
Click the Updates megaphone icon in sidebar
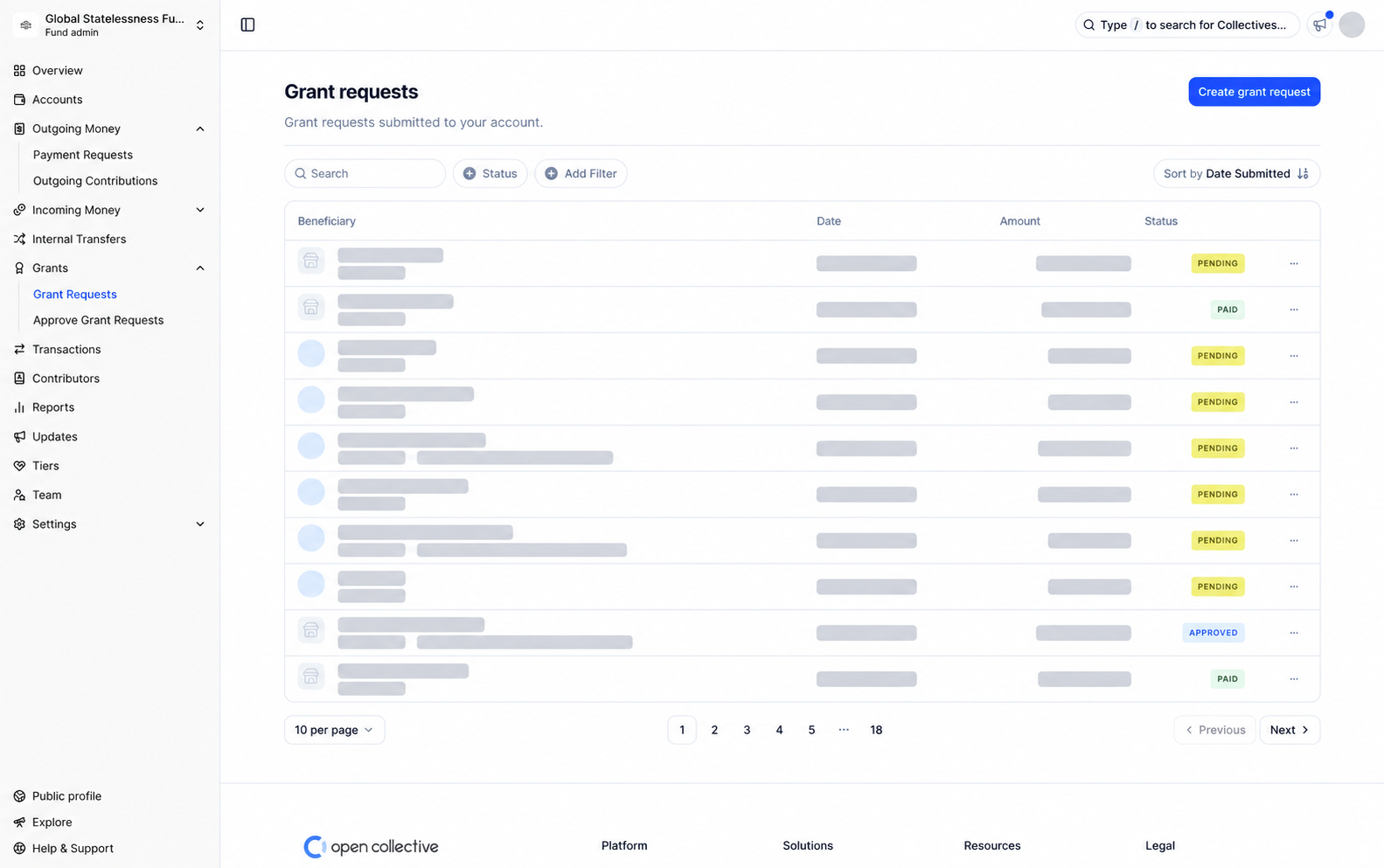(x=19, y=437)
